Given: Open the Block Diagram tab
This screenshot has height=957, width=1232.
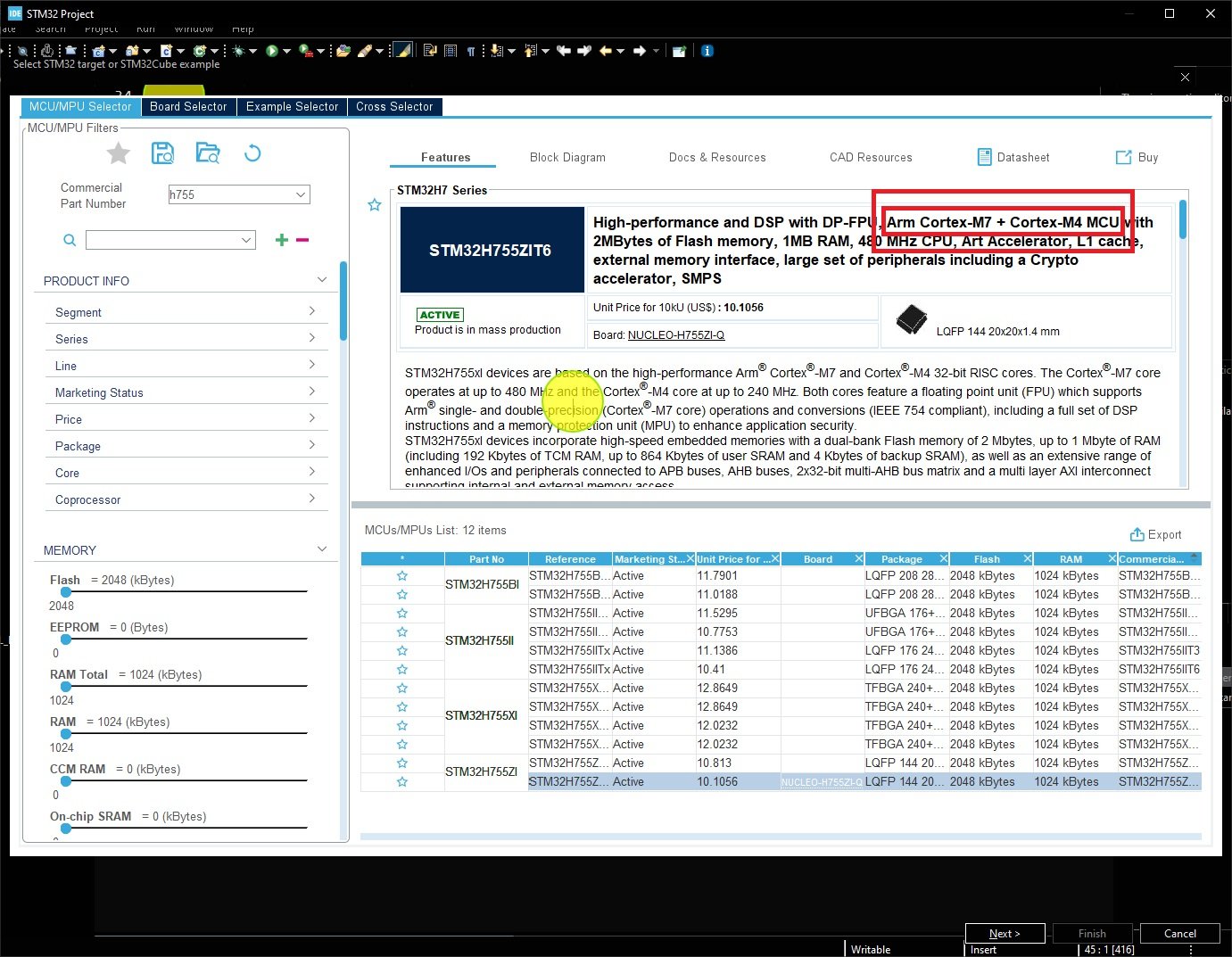Looking at the screenshot, I should 567,157.
